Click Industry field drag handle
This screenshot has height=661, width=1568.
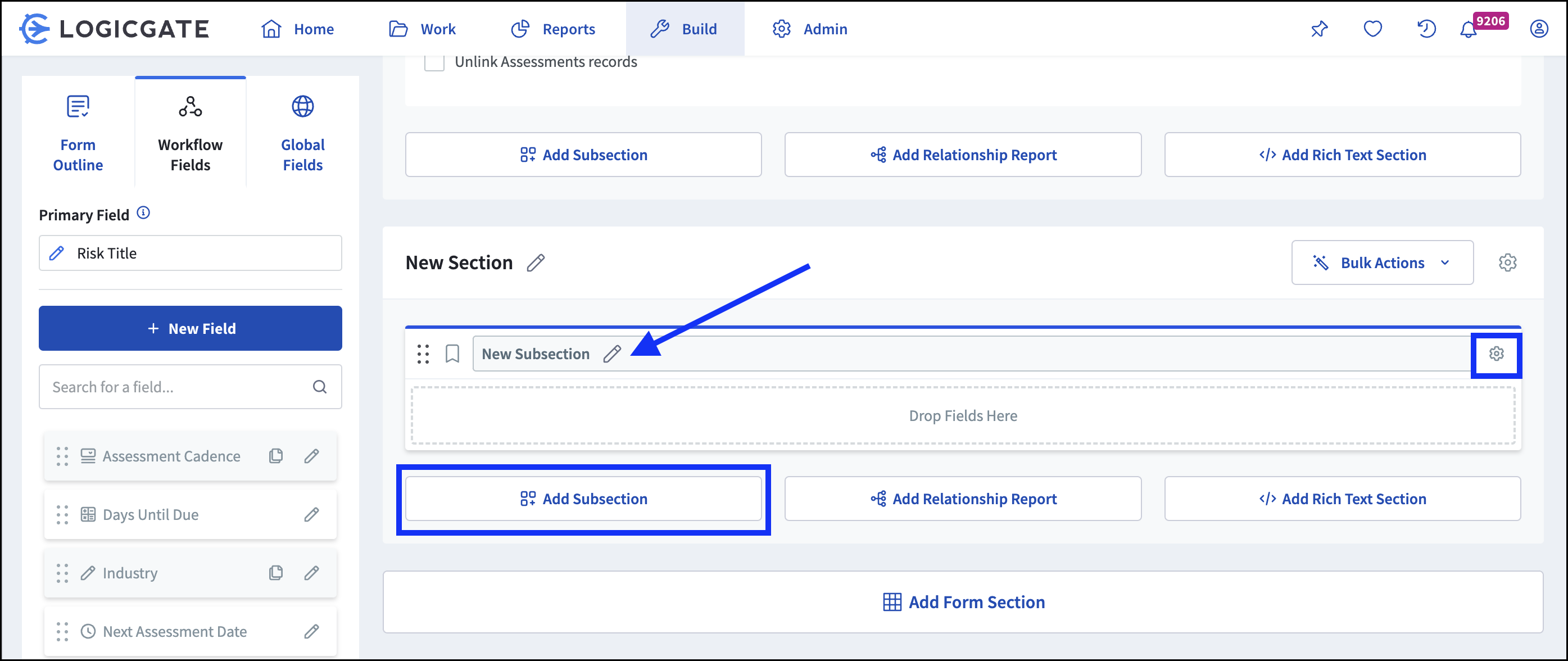[62, 573]
